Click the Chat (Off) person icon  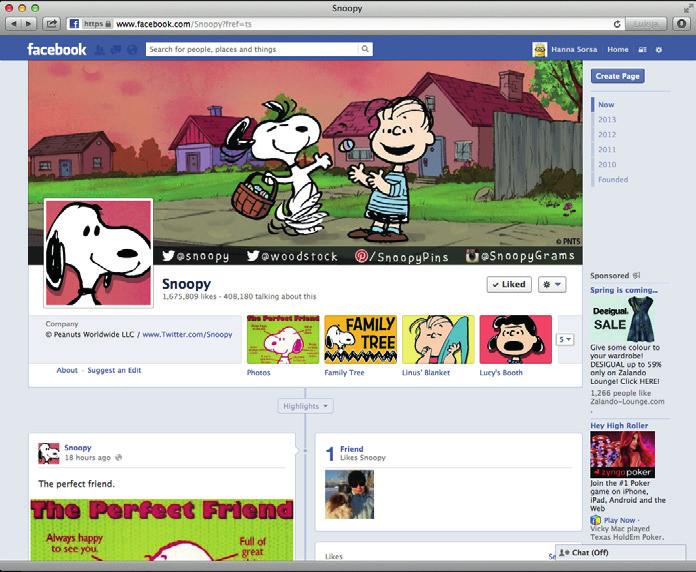(x=564, y=552)
